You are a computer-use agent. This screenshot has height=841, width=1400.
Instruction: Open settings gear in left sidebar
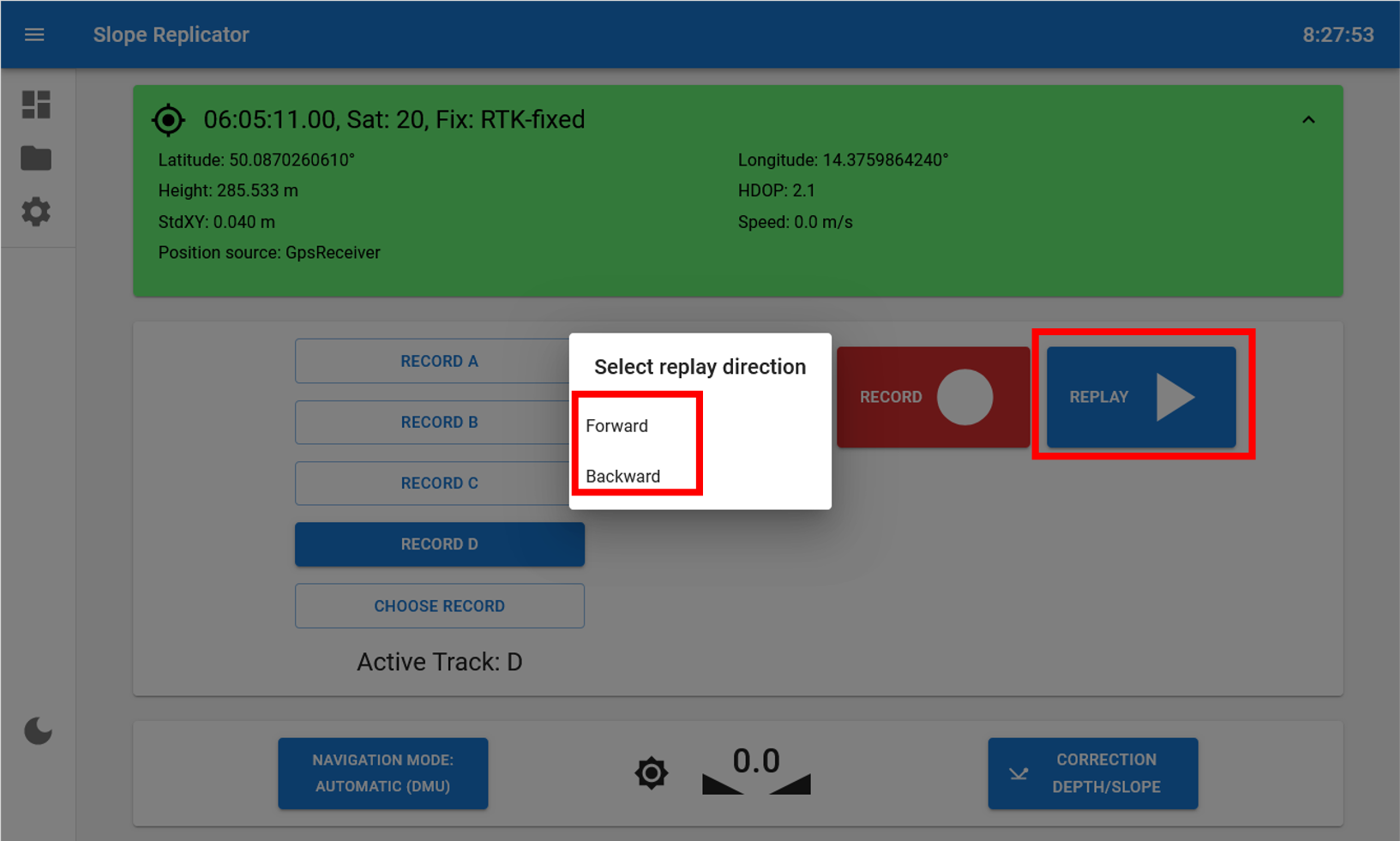36,212
